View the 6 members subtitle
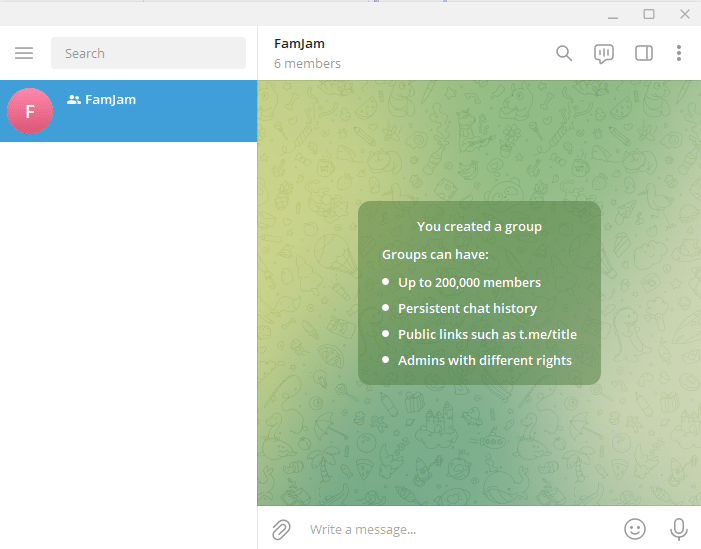Viewport: 701px width, 549px height. pyautogui.click(x=308, y=63)
